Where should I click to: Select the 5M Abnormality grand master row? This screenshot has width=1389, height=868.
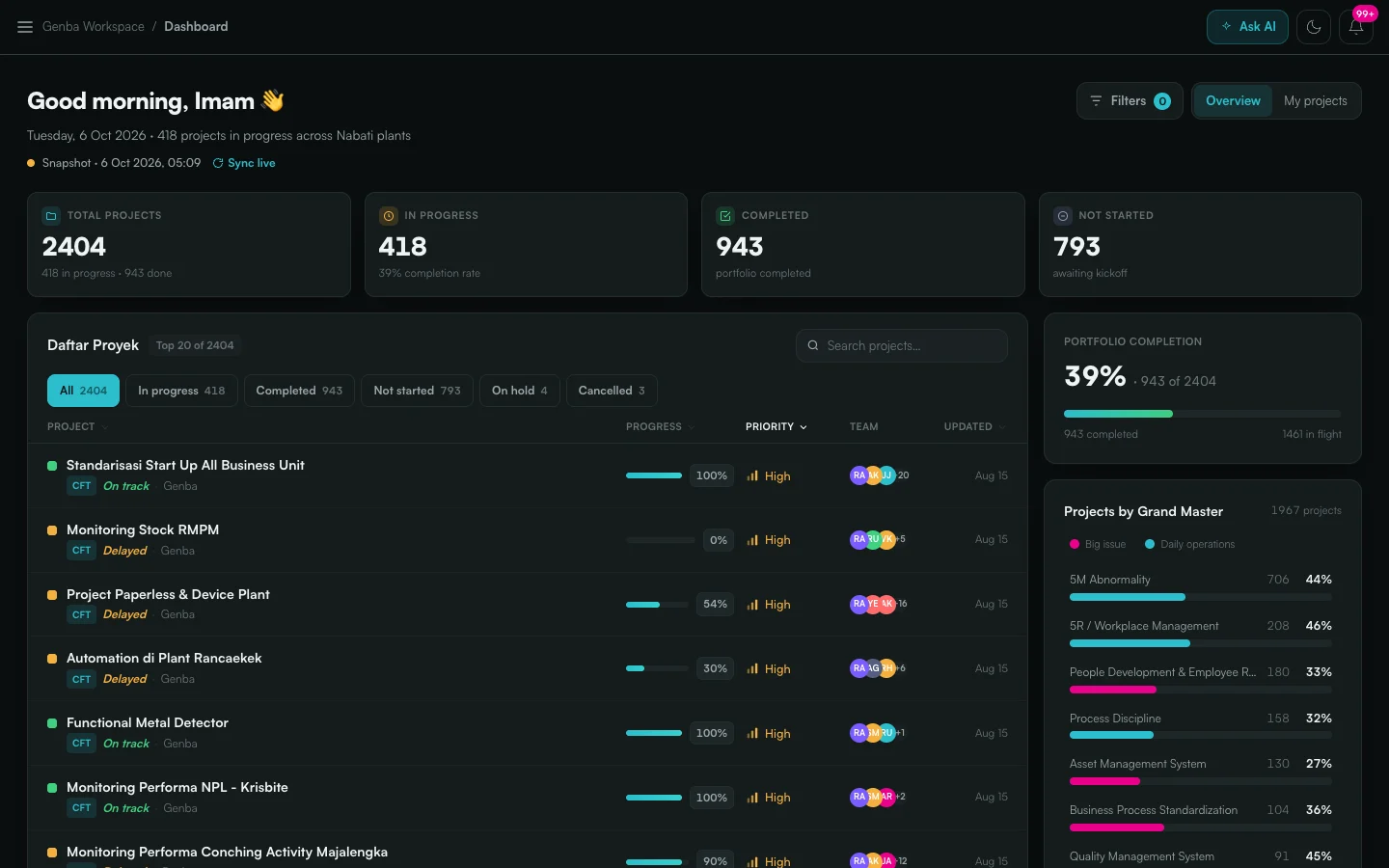tap(1201, 589)
